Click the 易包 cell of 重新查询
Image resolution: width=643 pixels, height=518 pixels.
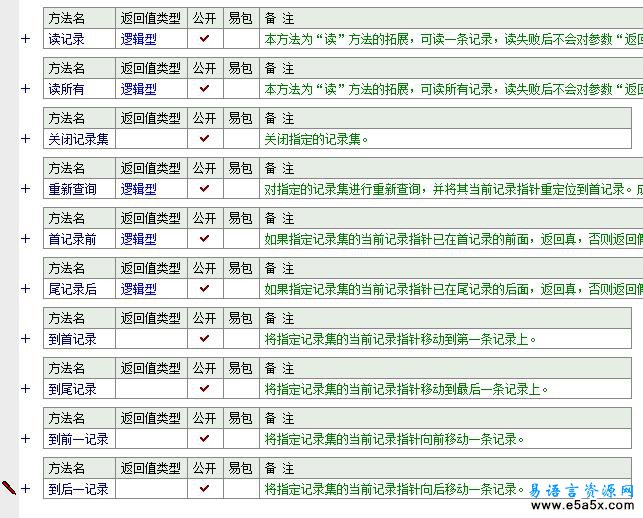[242, 189]
